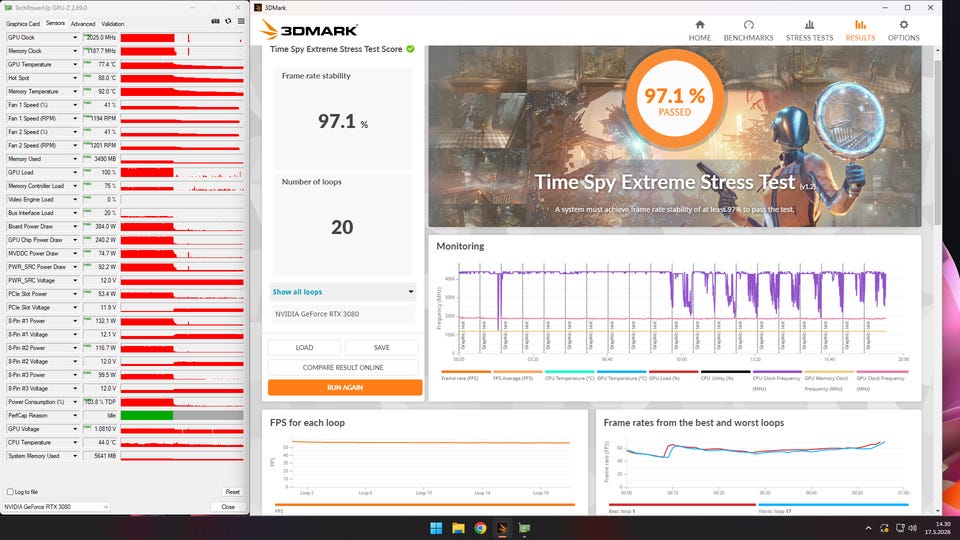Enable the Log to file checkbox

[10, 492]
